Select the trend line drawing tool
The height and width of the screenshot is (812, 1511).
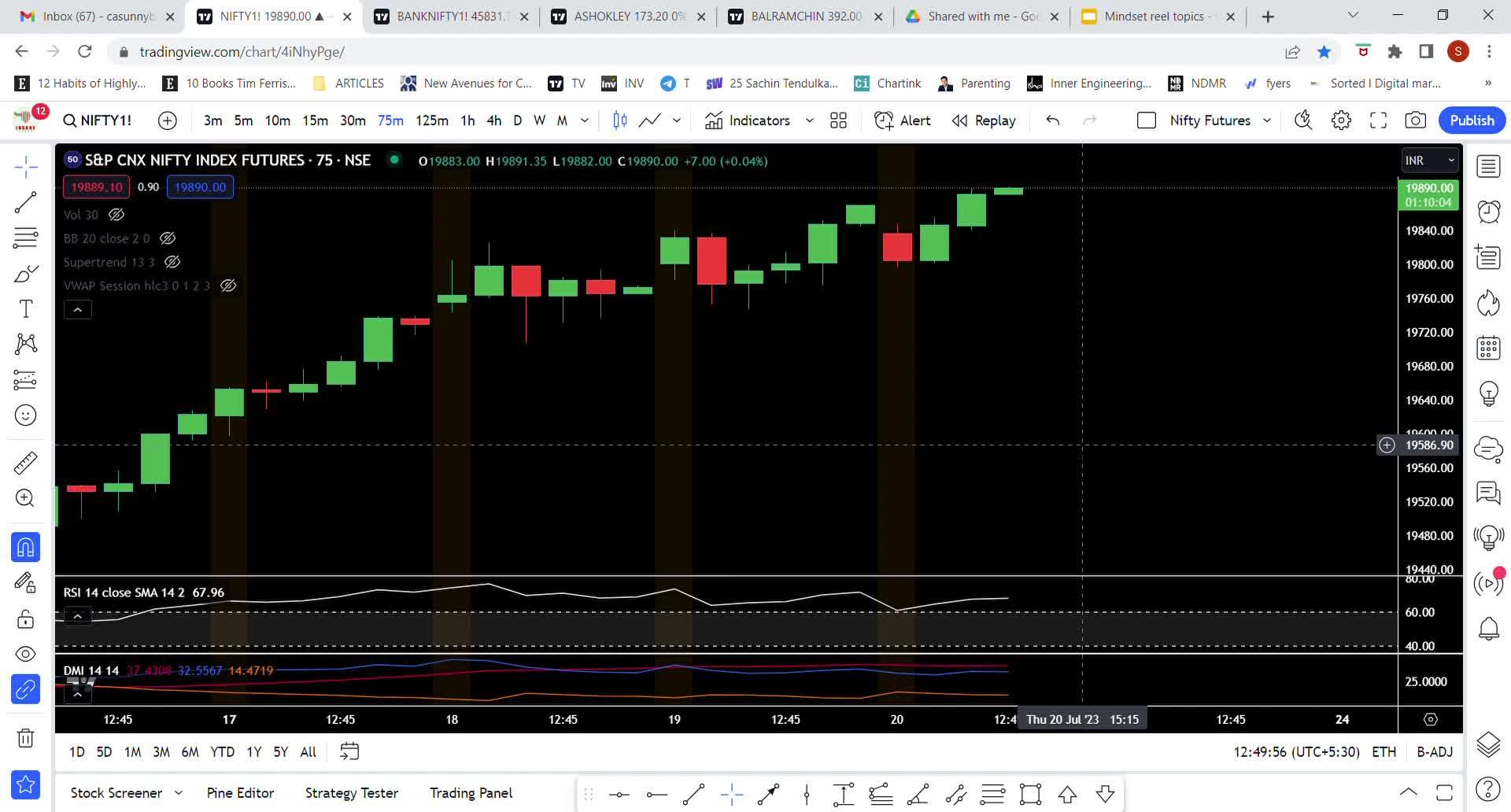click(x=26, y=202)
